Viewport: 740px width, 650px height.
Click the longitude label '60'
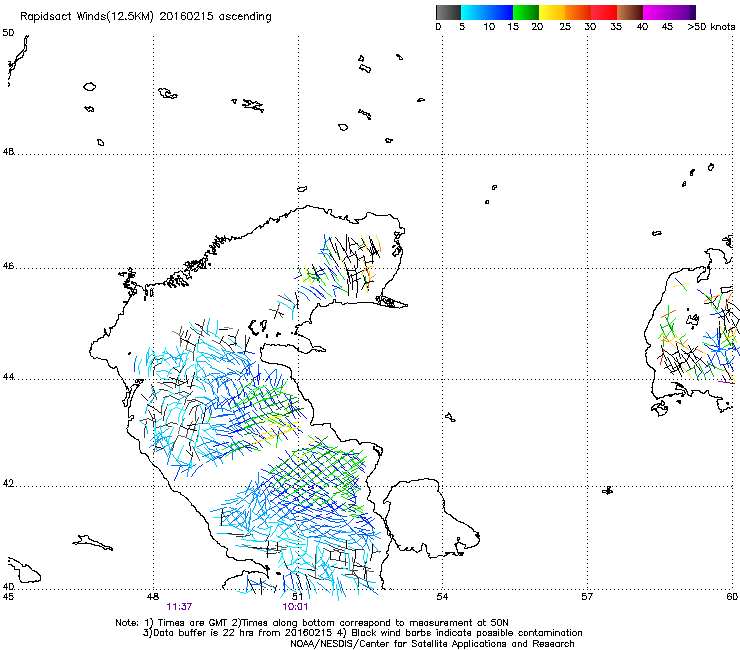pos(732,597)
